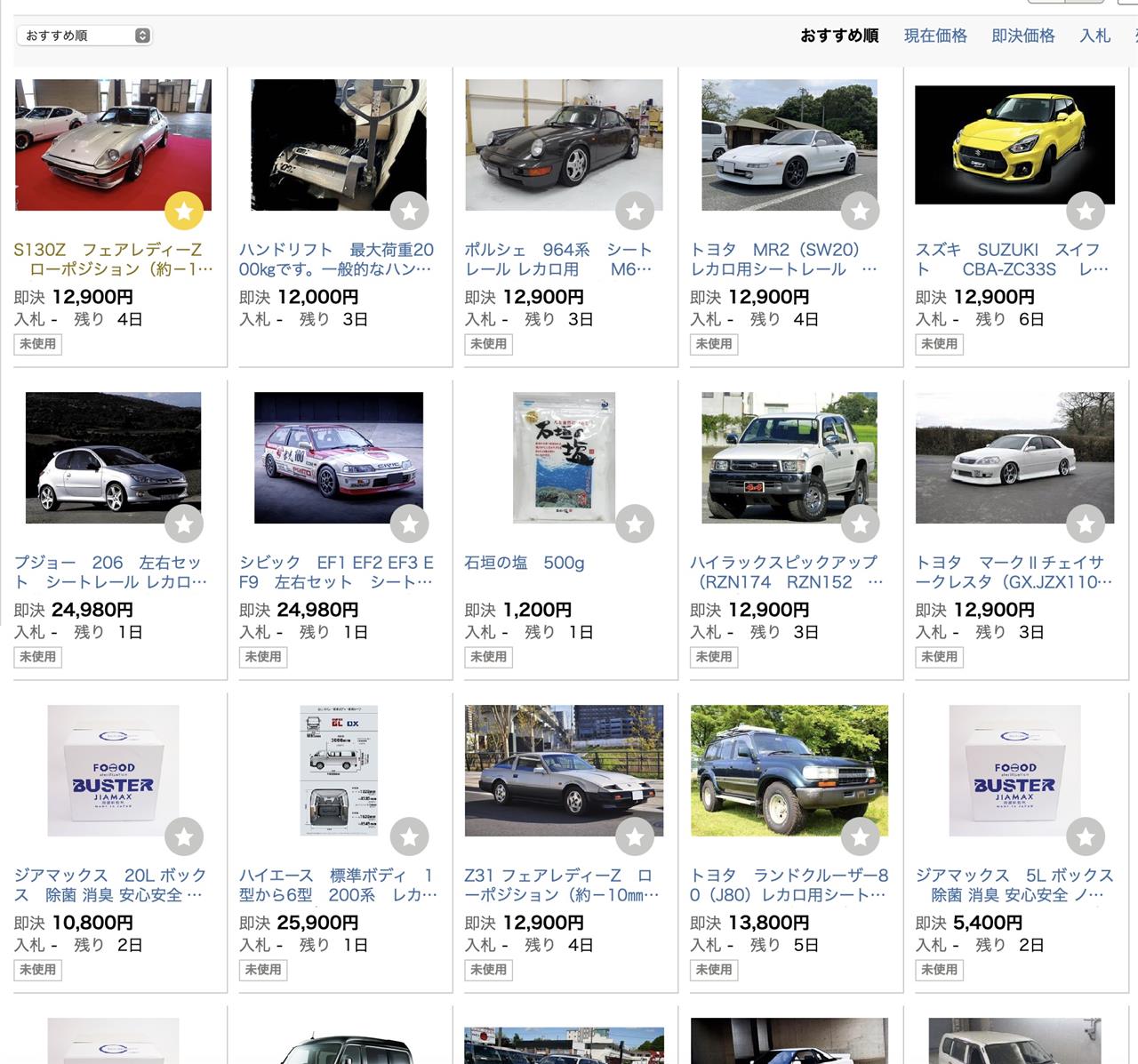This screenshot has width=1138, height=1064.
Task: Click price 5,400円 on ジアマックス 5L
Action: click(988, 923)
